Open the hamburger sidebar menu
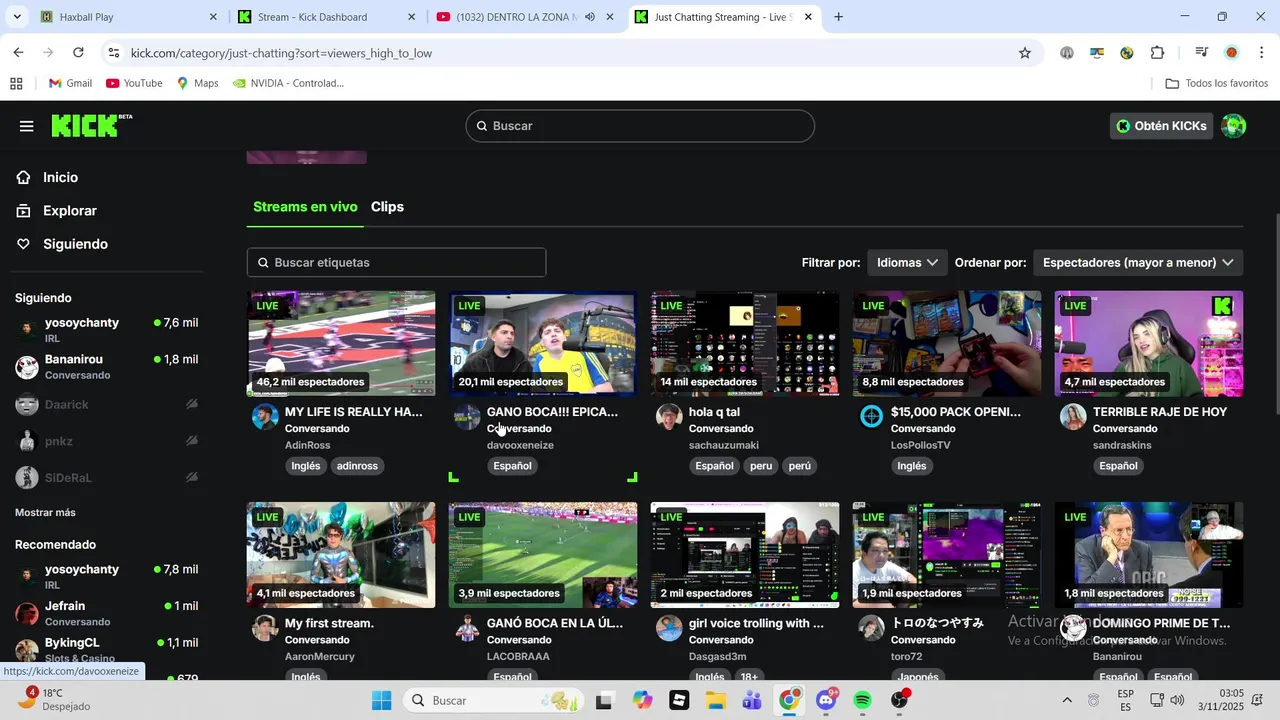Viewport: 1280px width, 720px height. 27,126
